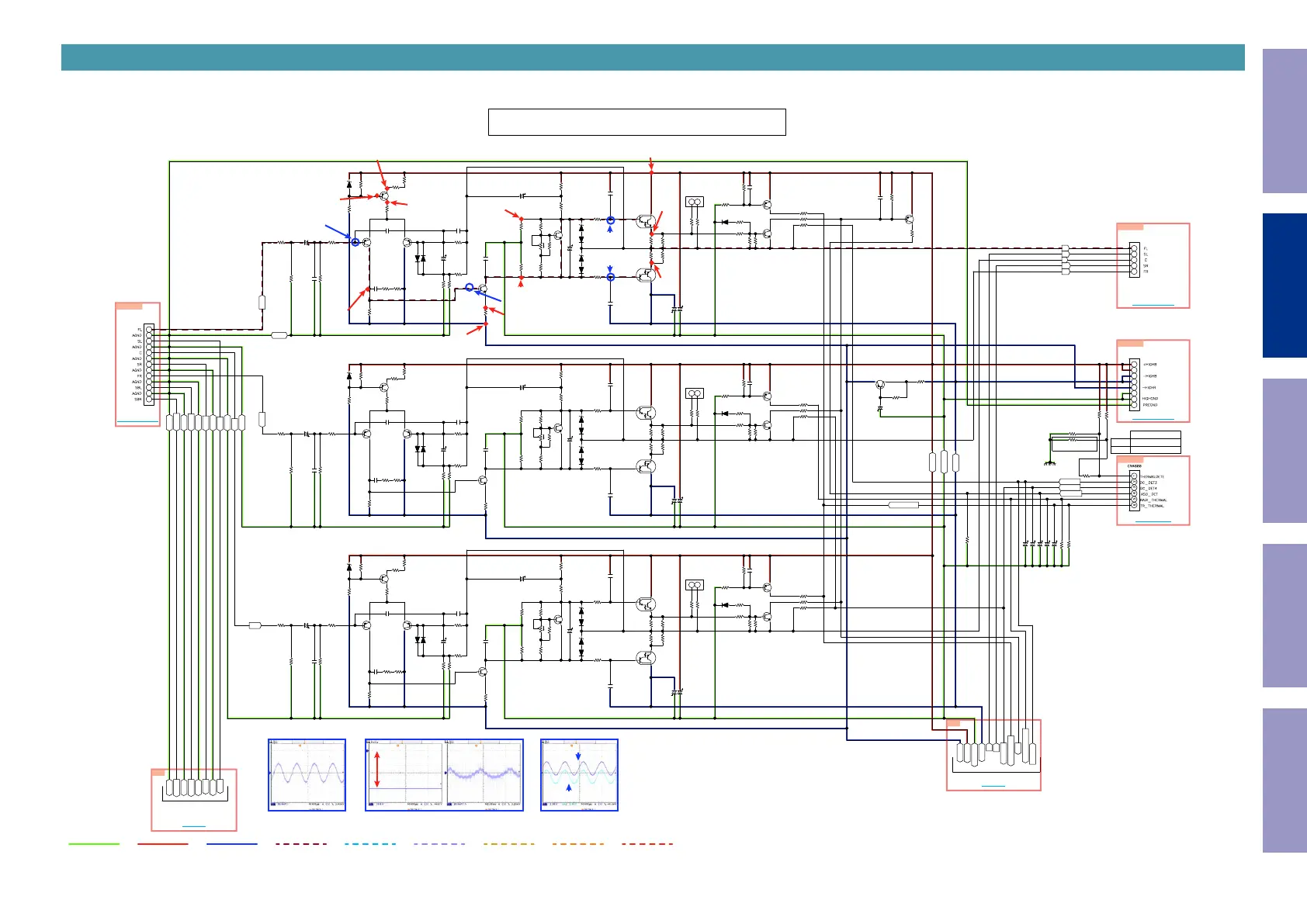
Task: Click the SBR pin label
Action: coord(139,400)
